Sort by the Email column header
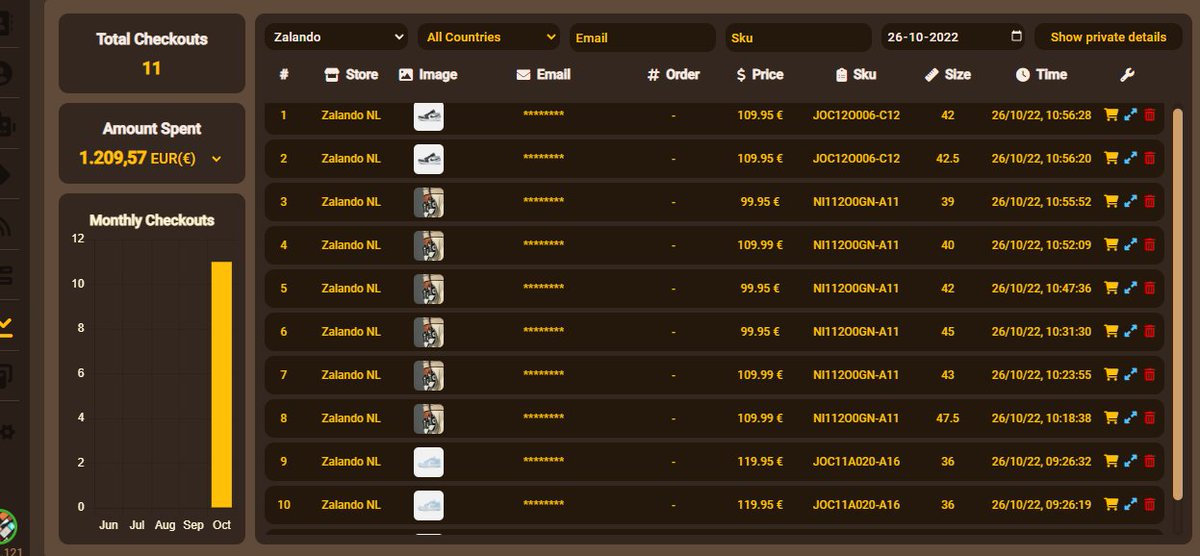1200x556 pixels. click(543, 74)
